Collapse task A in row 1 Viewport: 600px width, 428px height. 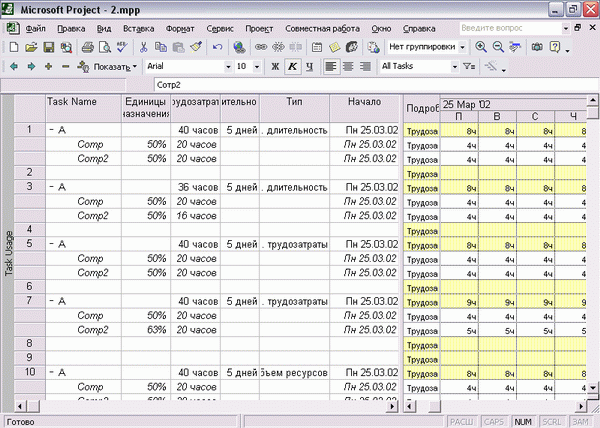click(51, 130)
